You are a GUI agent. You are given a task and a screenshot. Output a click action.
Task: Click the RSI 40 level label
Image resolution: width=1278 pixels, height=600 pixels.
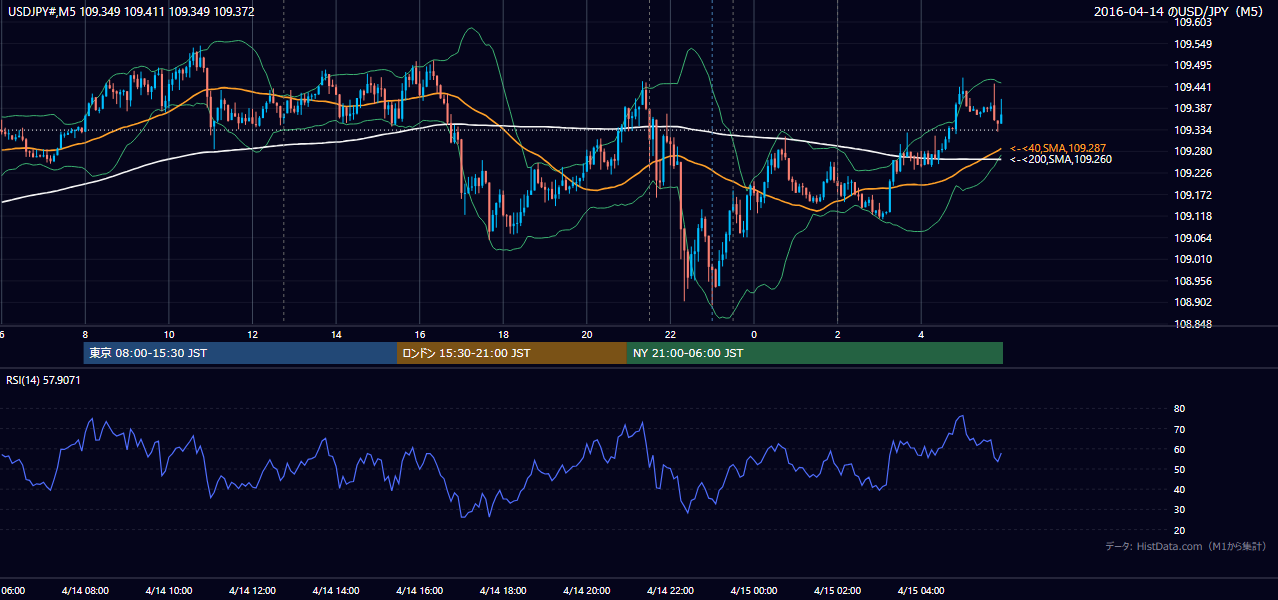click(1179, 489)
